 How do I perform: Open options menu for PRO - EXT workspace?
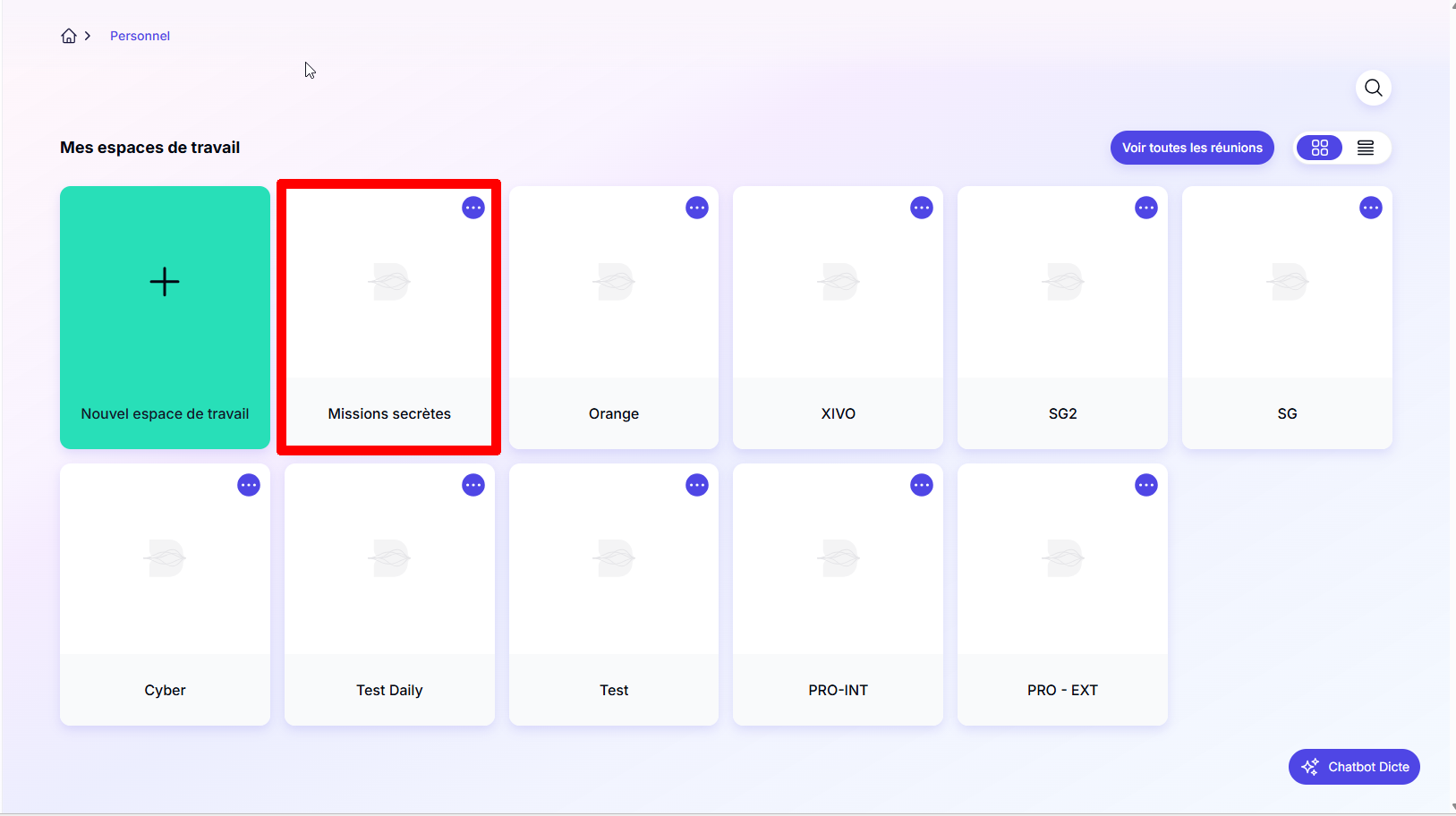(1146, 485)
